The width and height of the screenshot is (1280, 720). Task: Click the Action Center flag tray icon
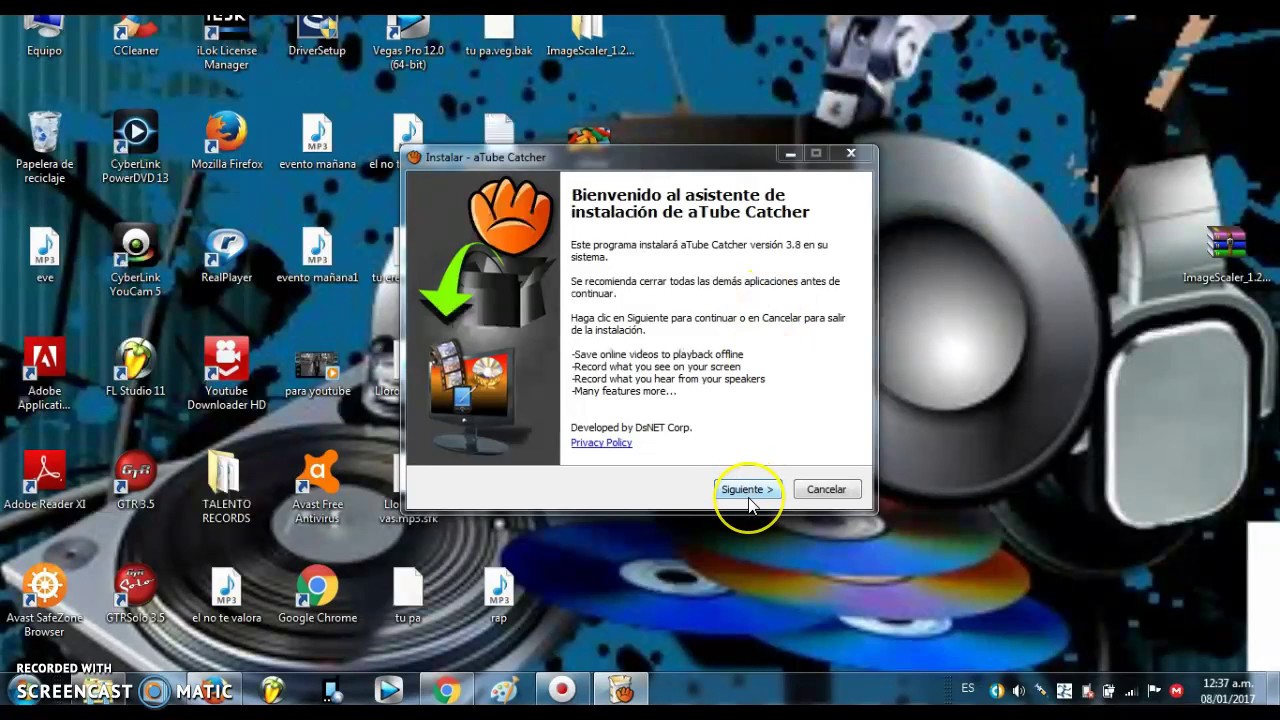click(x=1154, y=690)
